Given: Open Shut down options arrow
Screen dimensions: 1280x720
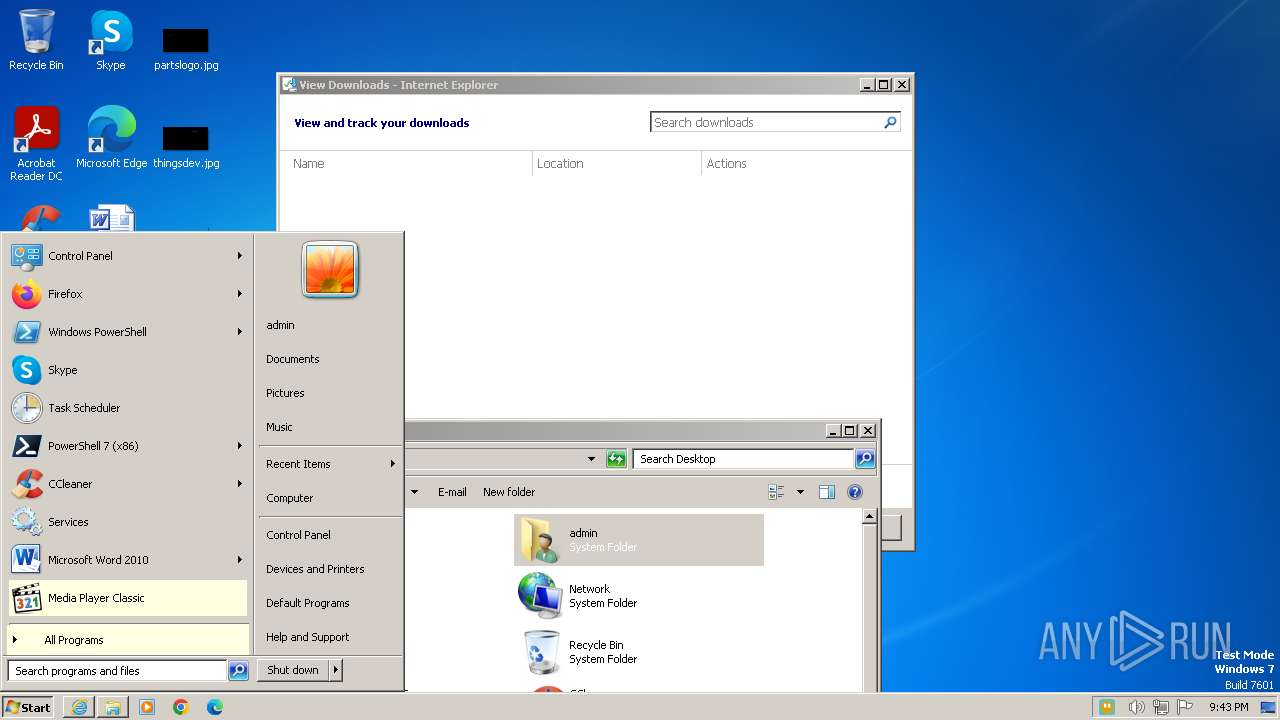Looking at the screenshot, I should pyautogui.click(x=336, y=670).
